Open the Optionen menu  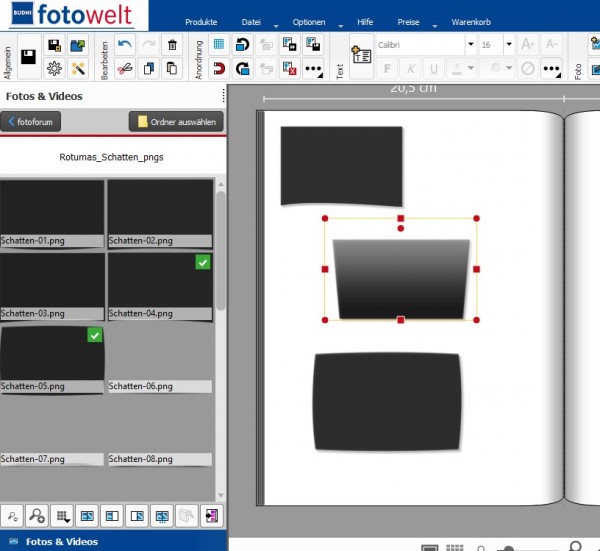[x=309, y=22]
